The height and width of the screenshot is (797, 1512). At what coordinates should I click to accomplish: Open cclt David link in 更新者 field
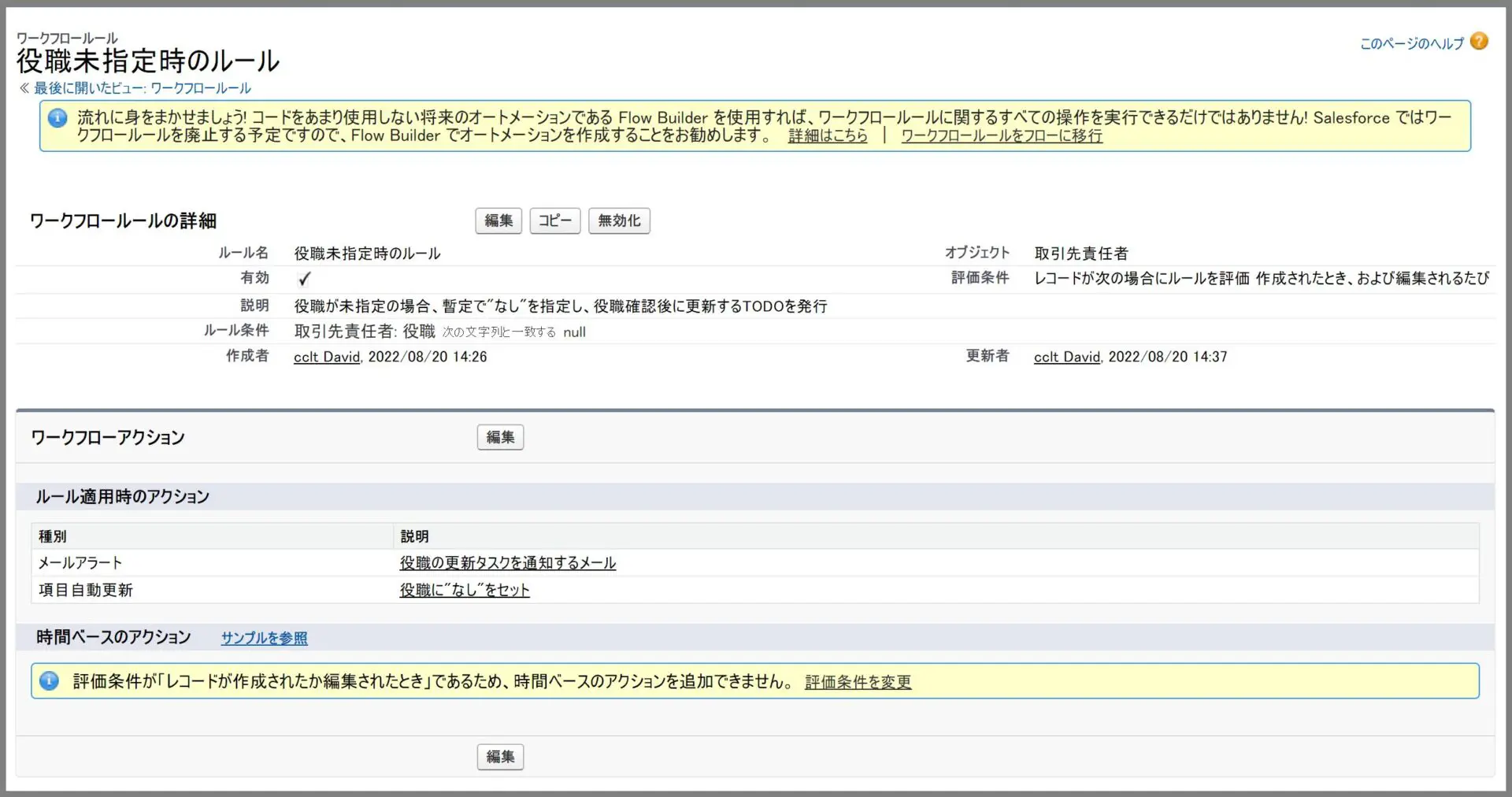(1066, 357)
